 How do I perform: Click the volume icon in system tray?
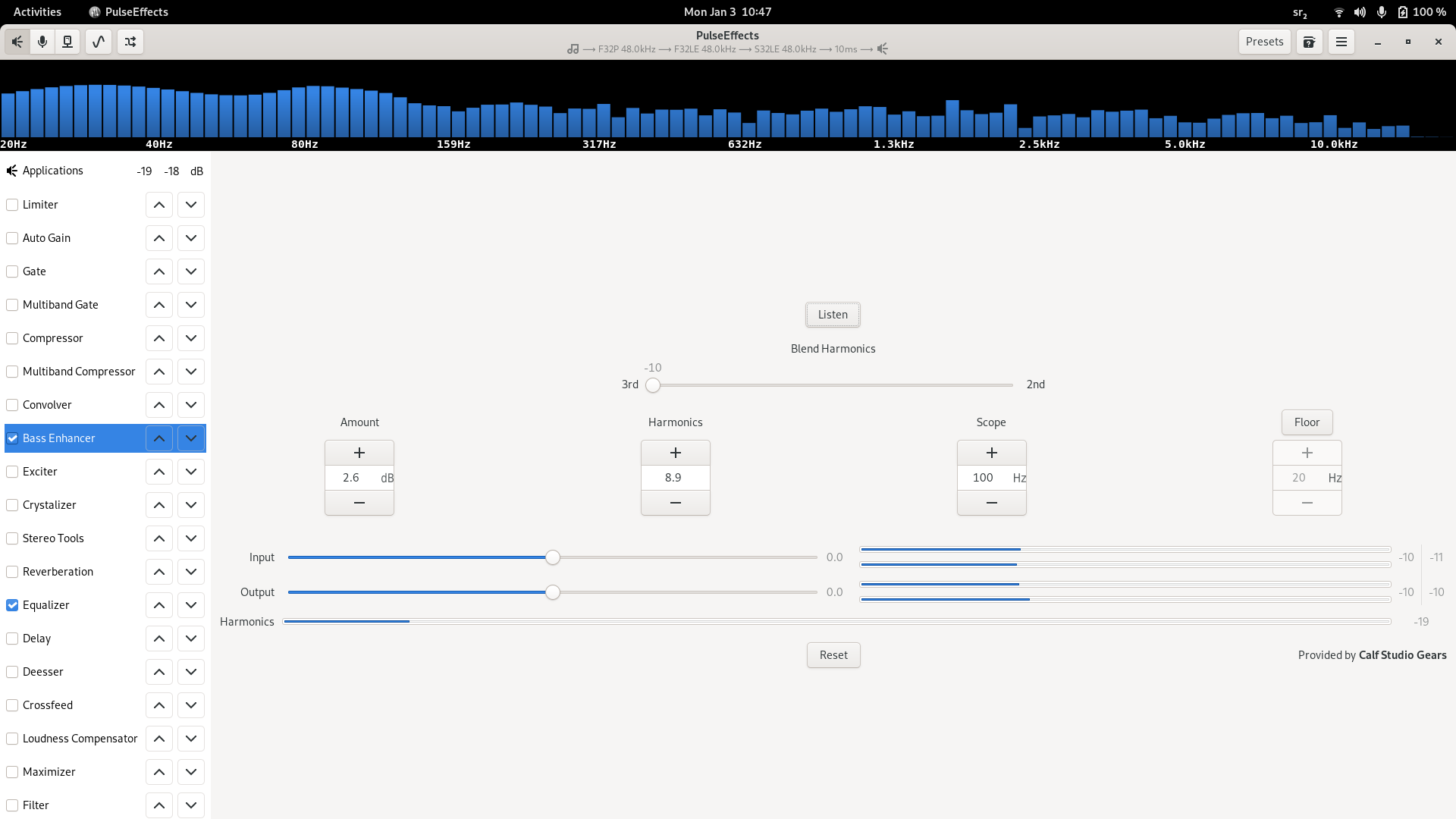pos(1360,12)
